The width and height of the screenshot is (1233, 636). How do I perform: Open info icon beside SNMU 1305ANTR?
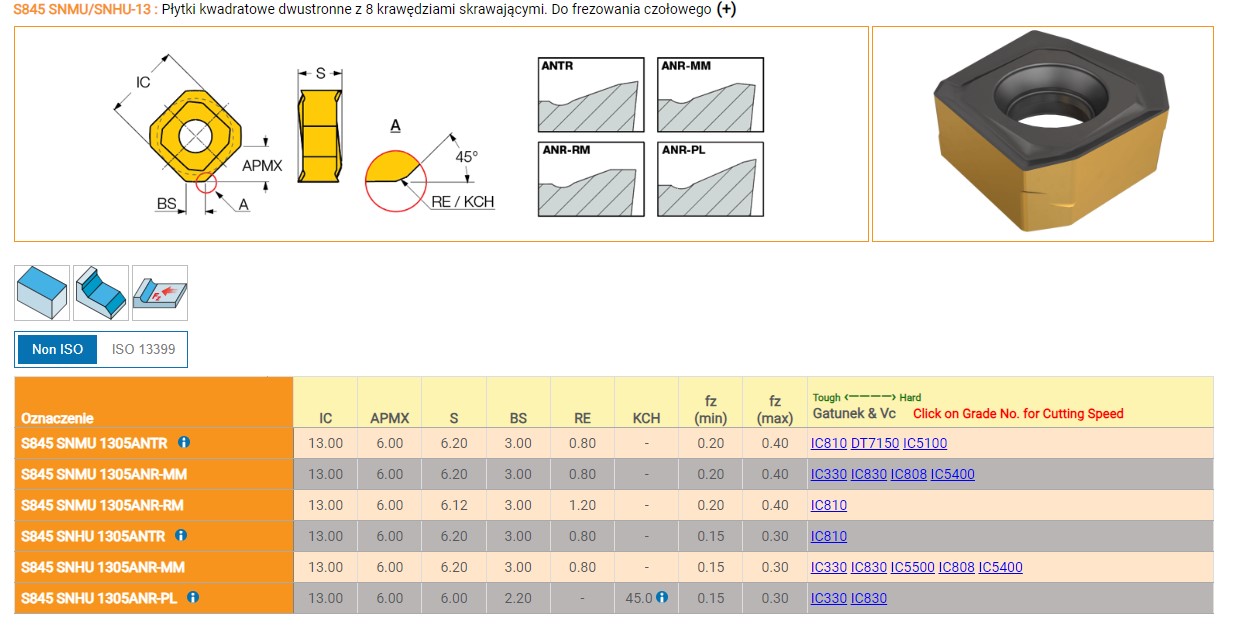point(184,442)
